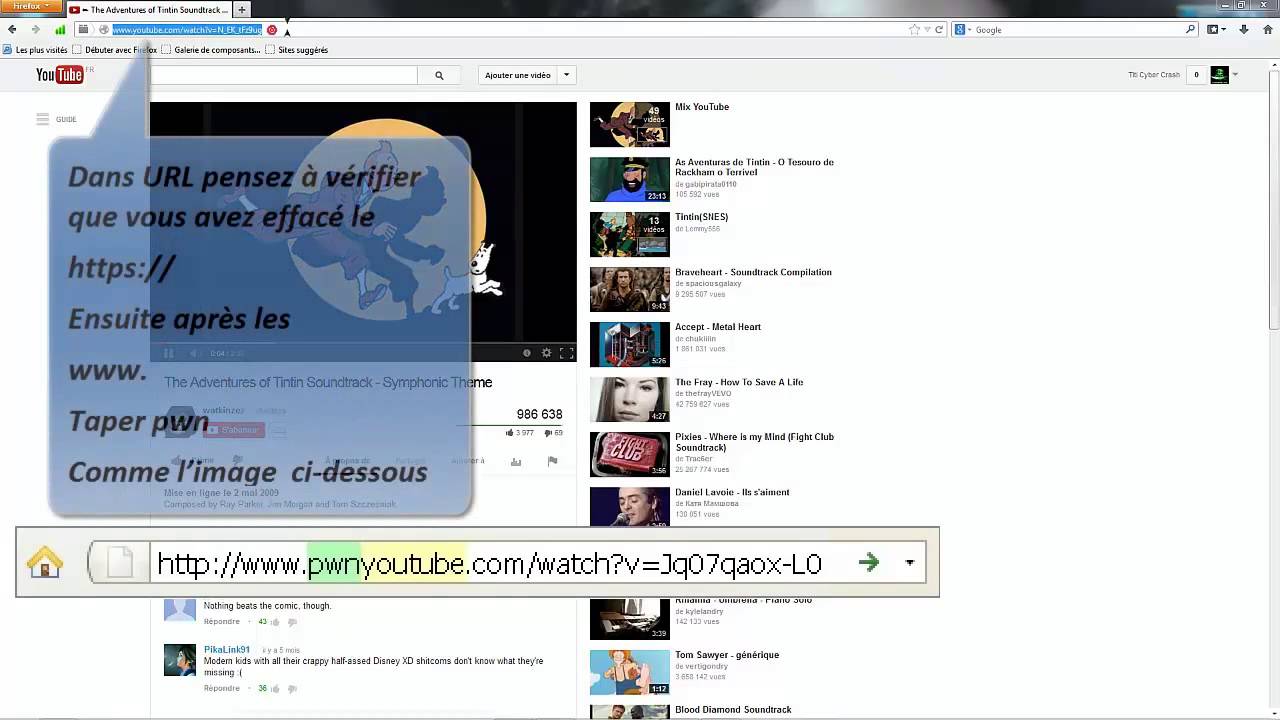Open the Google search engine dropdown
Image resolution: width=1280 pixels, height=720 pixels.
(x=963, y=30)
